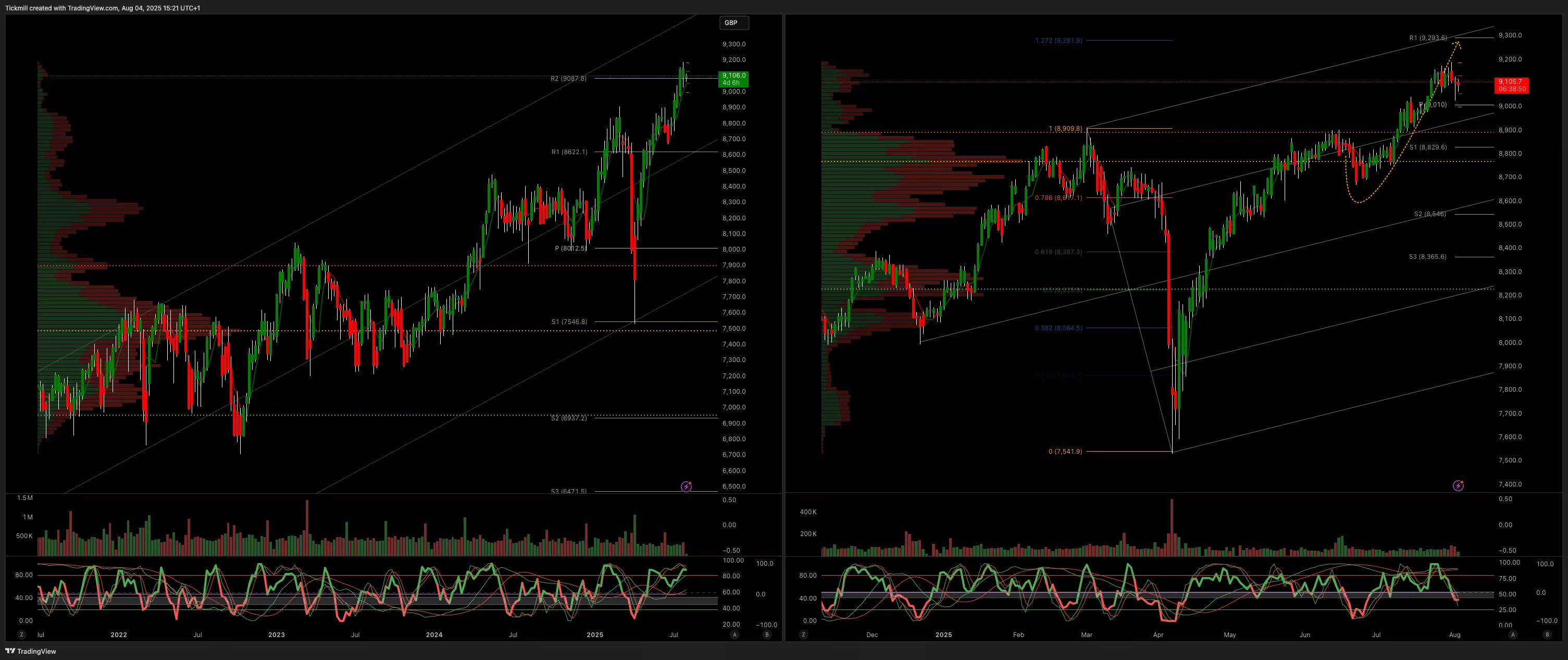Click the TradingView logo at bottom left

[30, 651]
